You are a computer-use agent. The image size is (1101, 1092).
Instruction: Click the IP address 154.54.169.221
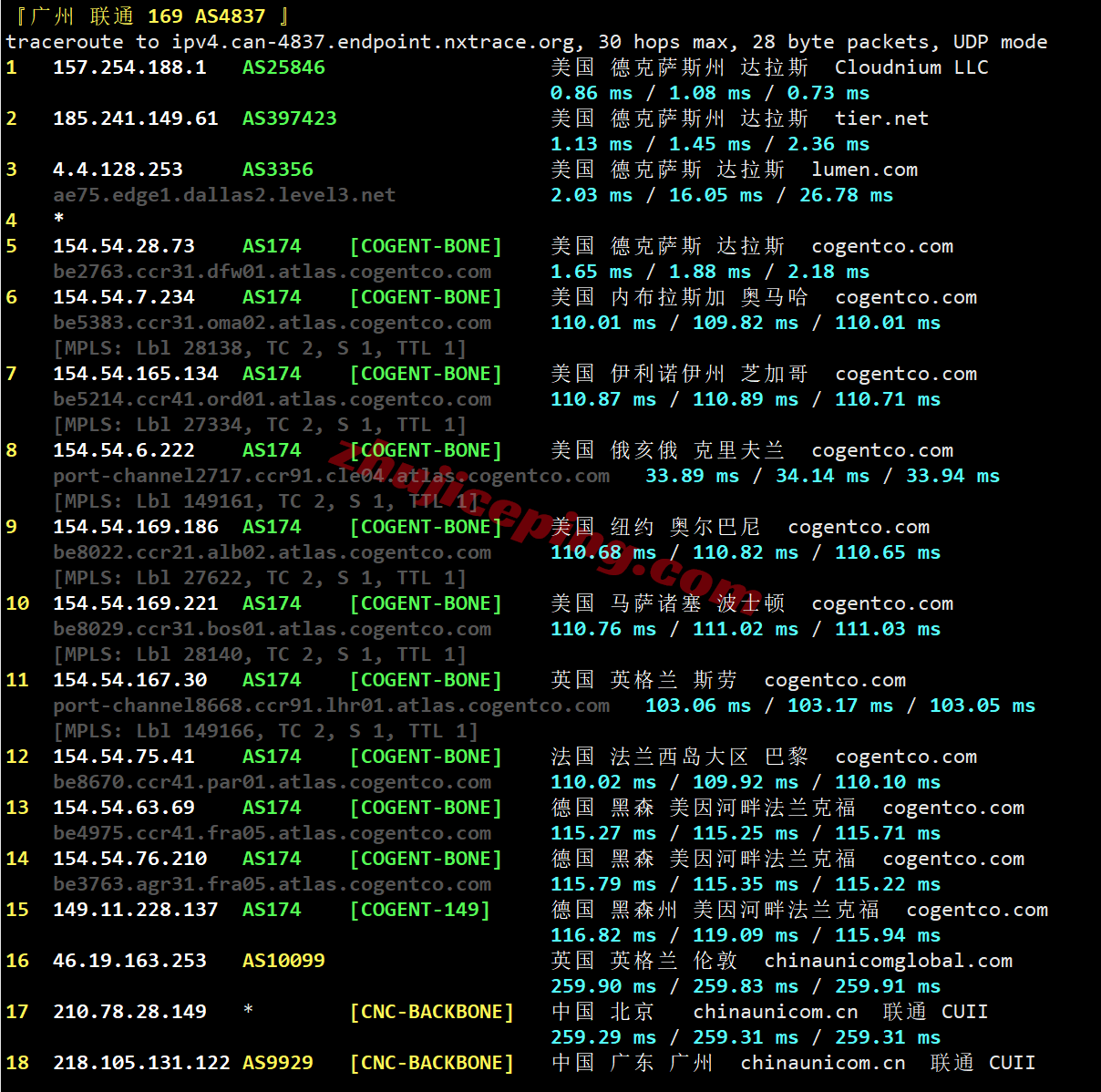[x=136, y=603]
